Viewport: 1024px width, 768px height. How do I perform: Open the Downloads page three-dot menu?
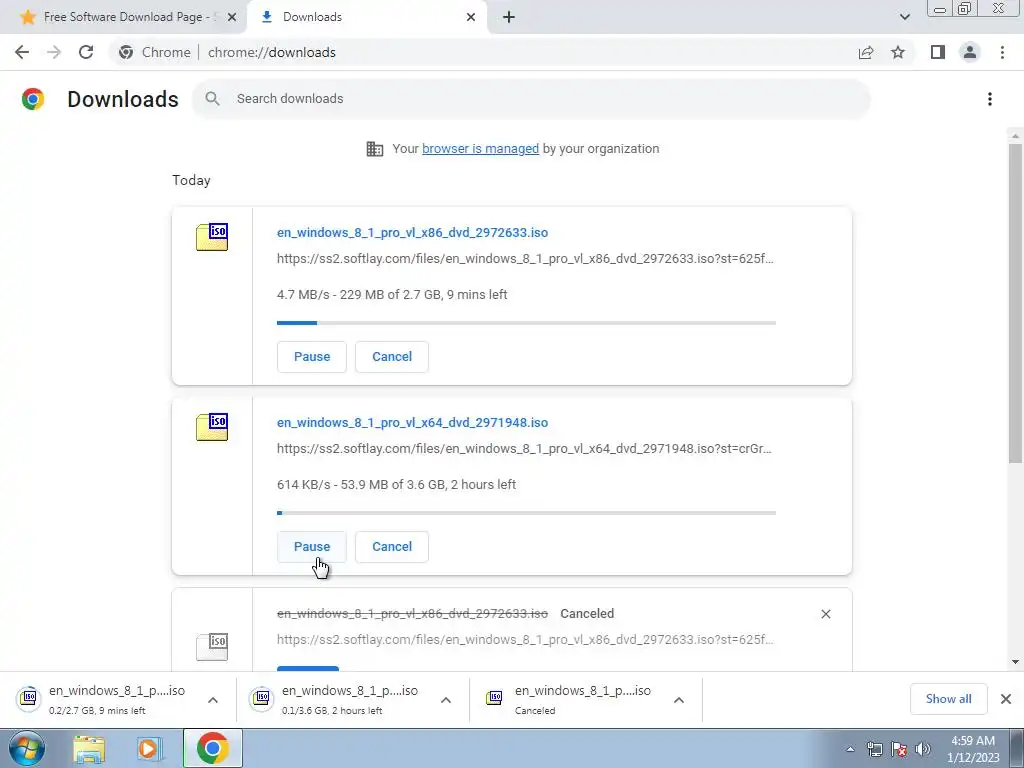[990, 99]
